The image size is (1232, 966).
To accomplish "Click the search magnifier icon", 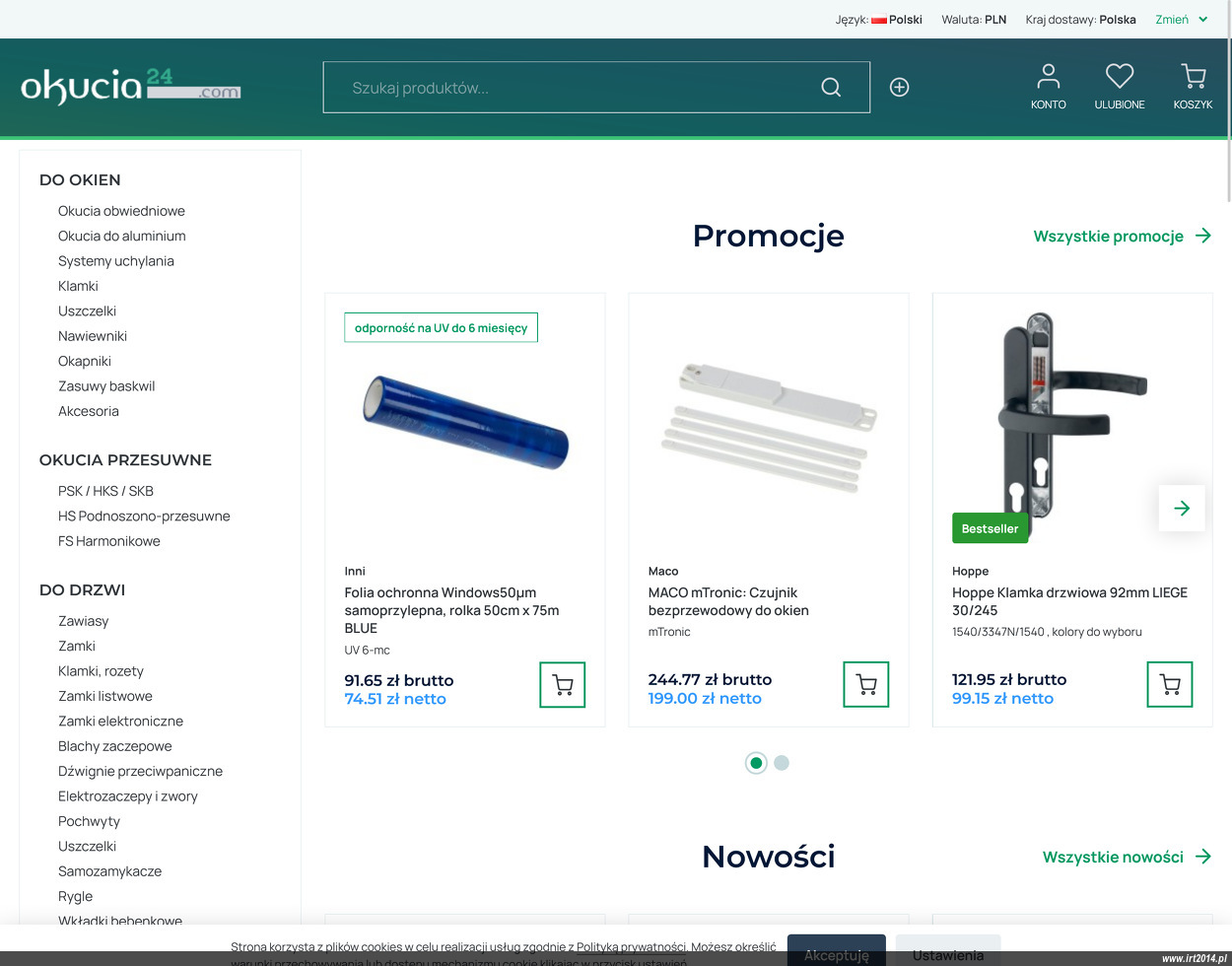I will pyautogui.click(x=831, y=88).
